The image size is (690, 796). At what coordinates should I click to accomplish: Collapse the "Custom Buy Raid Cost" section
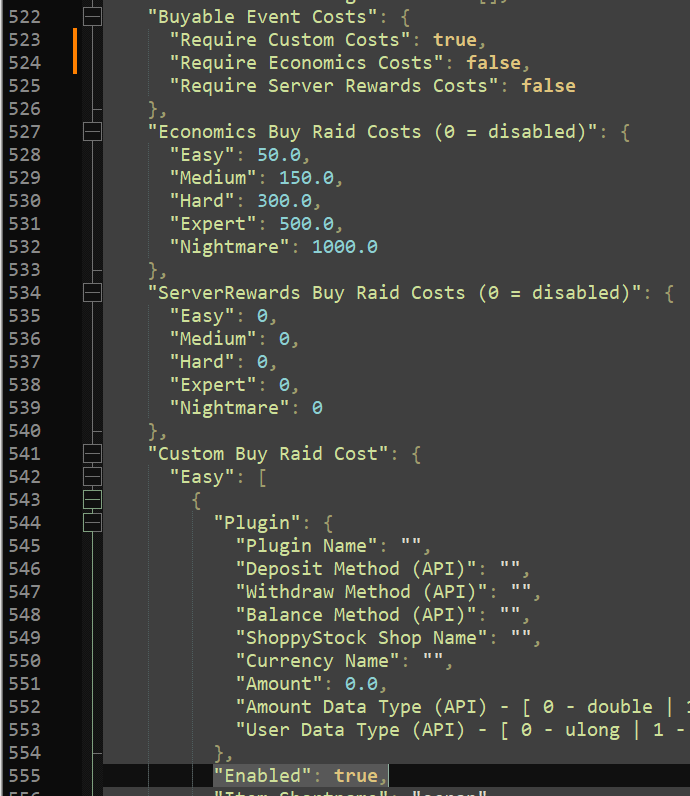tap(92, 454)
